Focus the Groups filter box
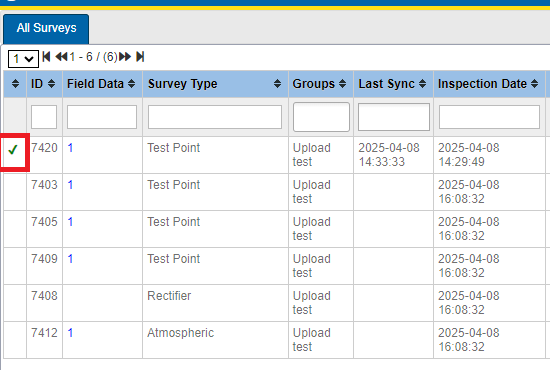The image size is (550, 370). click(321, 117)
